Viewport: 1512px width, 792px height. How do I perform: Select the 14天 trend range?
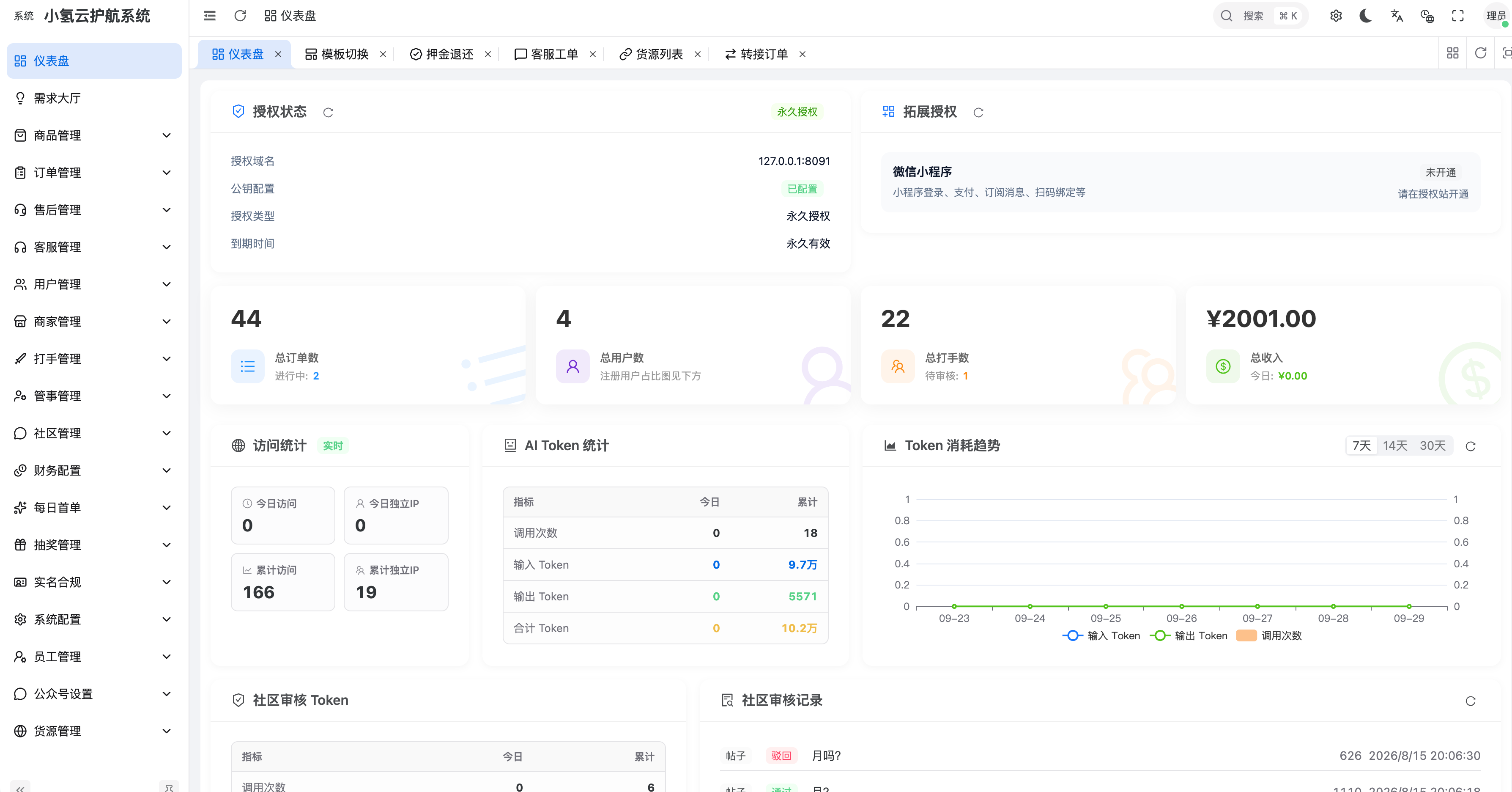[1395, 445]
